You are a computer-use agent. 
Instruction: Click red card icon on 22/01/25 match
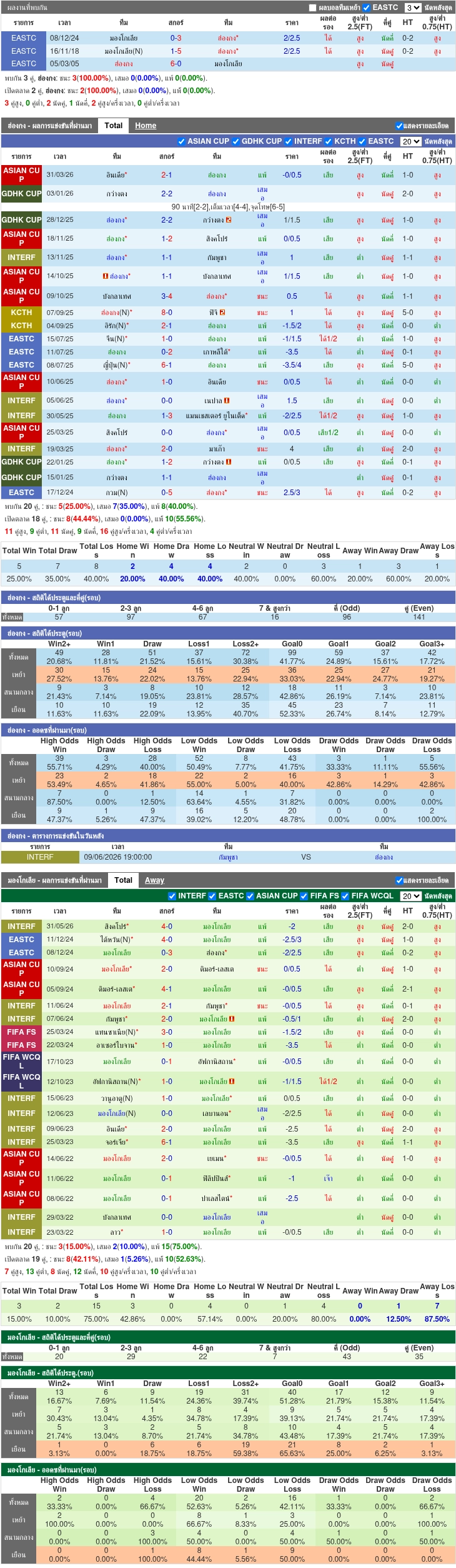[229, 462]
